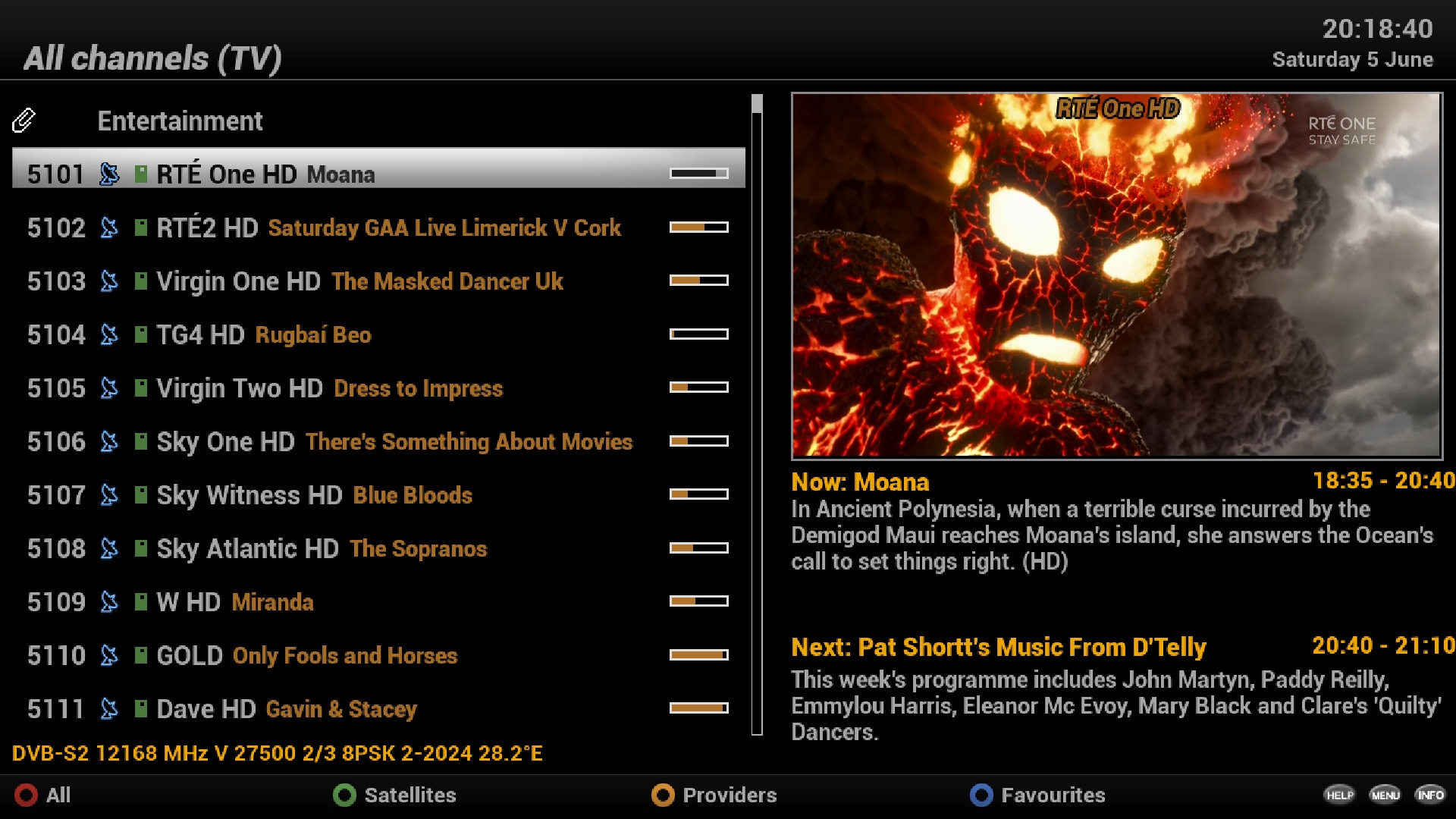The height and width of the screenshot is (819, 1456).
Task: Click the MENU key button
Action: click(x=1385, y=795)
